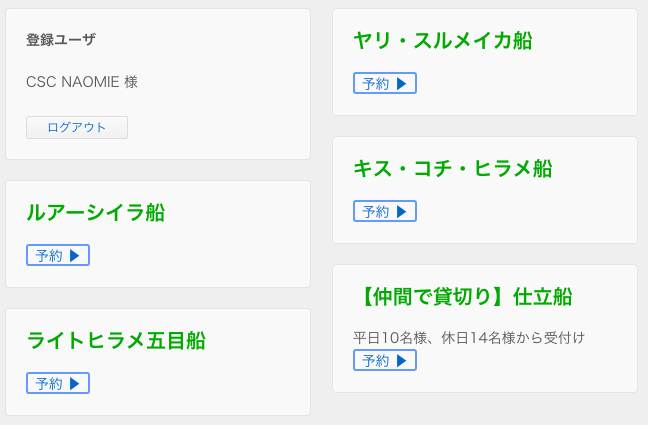The height and width of the screenshot is (425, 648).
Task: Click the 登録ユーザ label
Action: pos(61,40)
